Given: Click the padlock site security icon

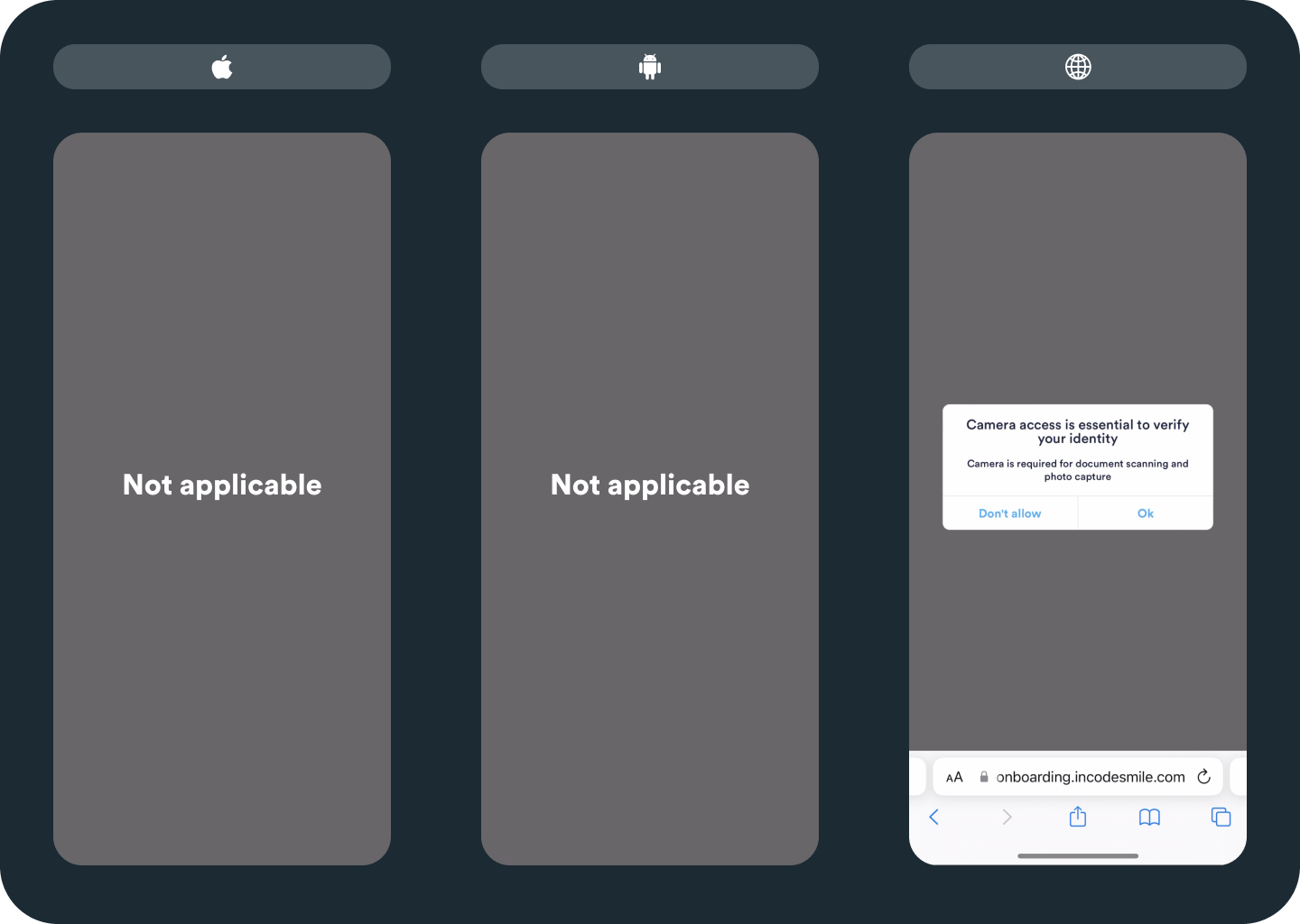Looking at the screenshot, I should pos(984,777).
